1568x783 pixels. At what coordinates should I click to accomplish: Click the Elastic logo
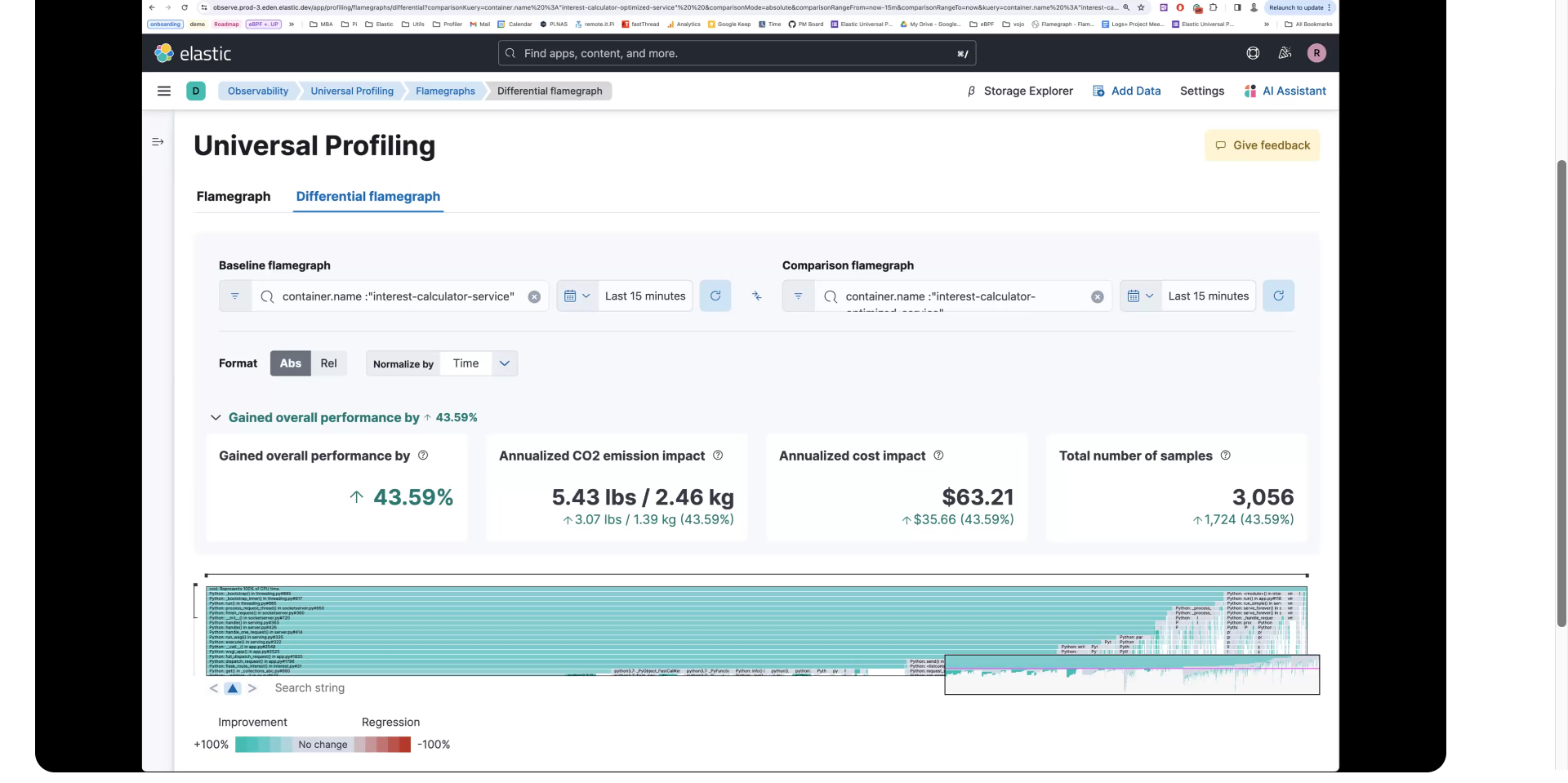click(193, 53)
